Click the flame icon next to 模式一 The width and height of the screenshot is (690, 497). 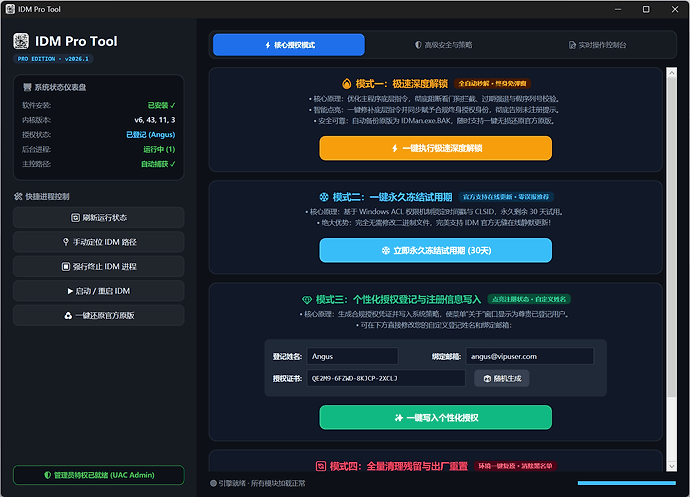coord(347,84)
